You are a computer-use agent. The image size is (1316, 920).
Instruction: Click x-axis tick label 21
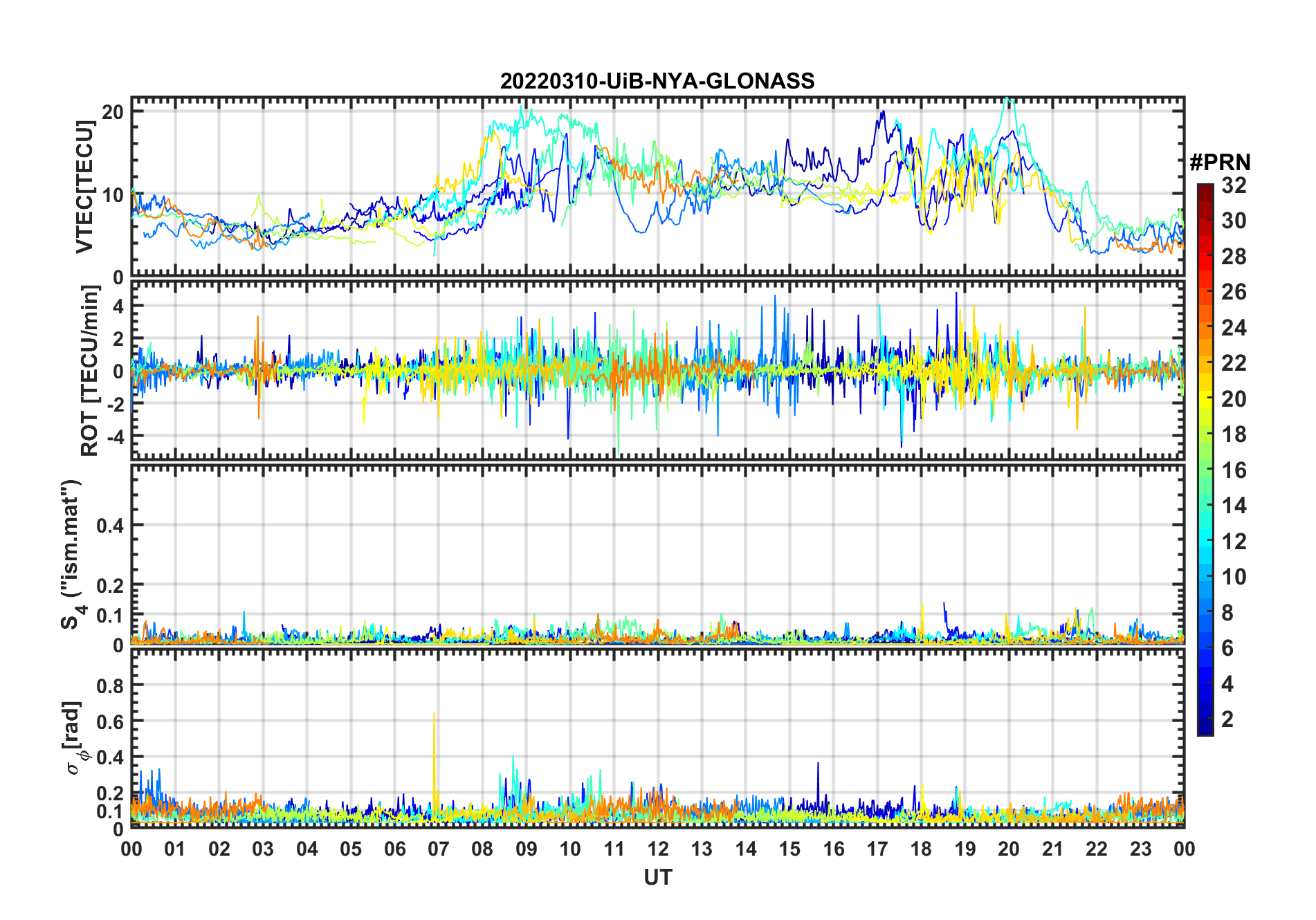1052,849
